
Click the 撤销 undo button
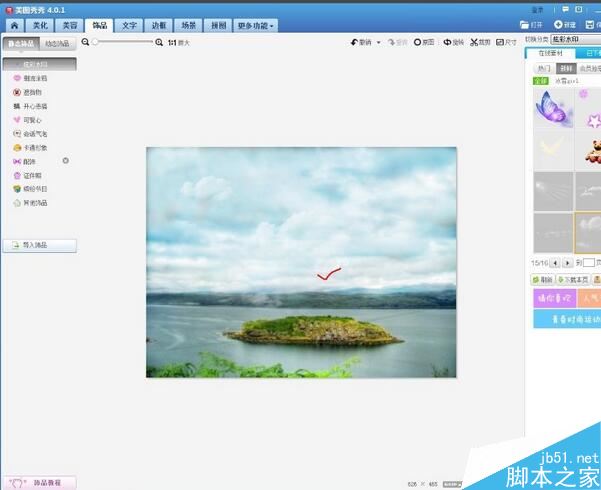pos(361,42)
